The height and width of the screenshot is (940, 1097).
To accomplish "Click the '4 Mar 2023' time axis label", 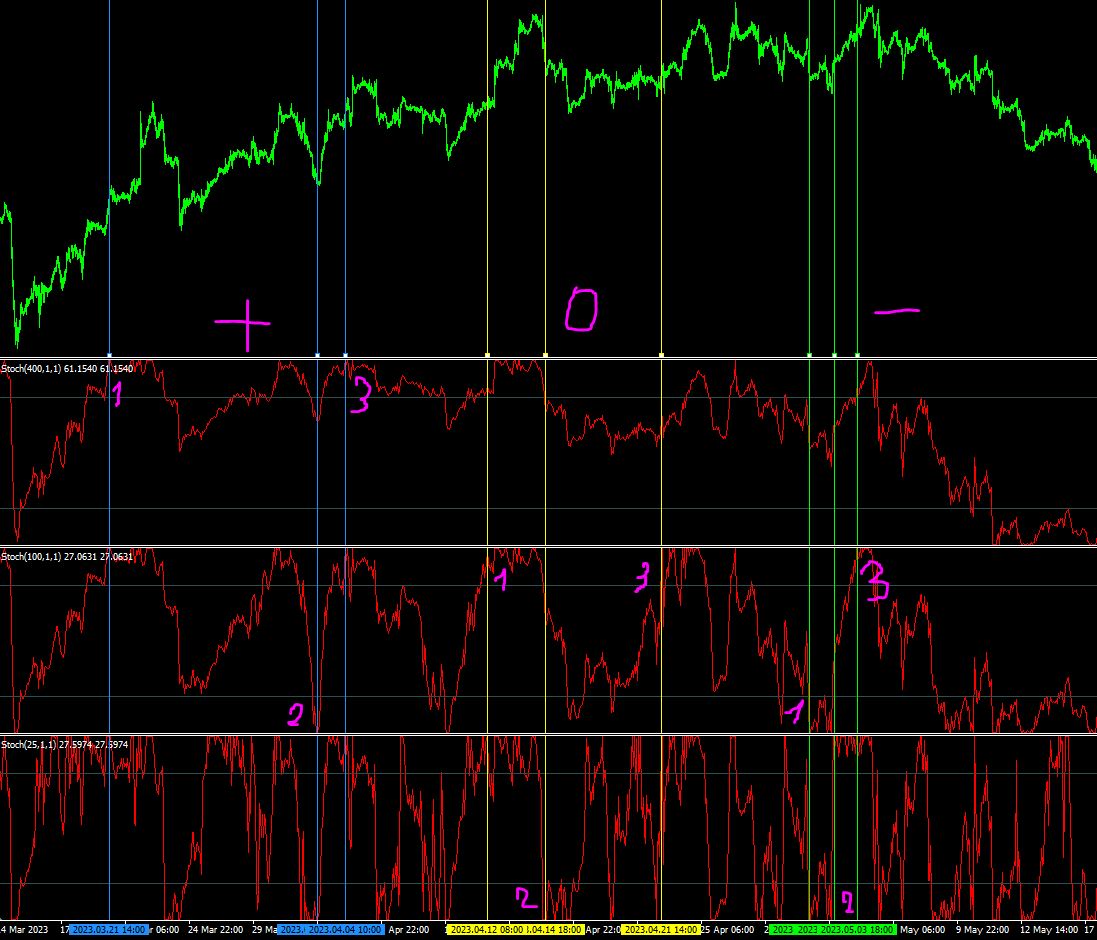I will [24, 930].
